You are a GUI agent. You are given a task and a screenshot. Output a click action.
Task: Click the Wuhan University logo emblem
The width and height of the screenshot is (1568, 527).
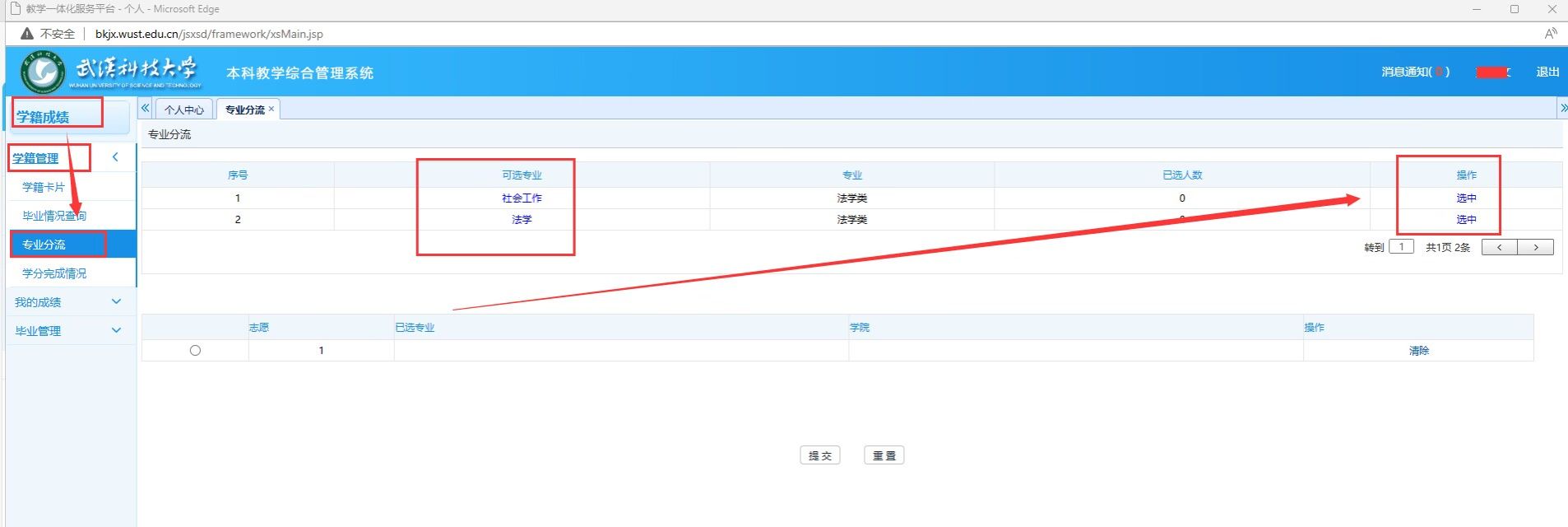42,73
